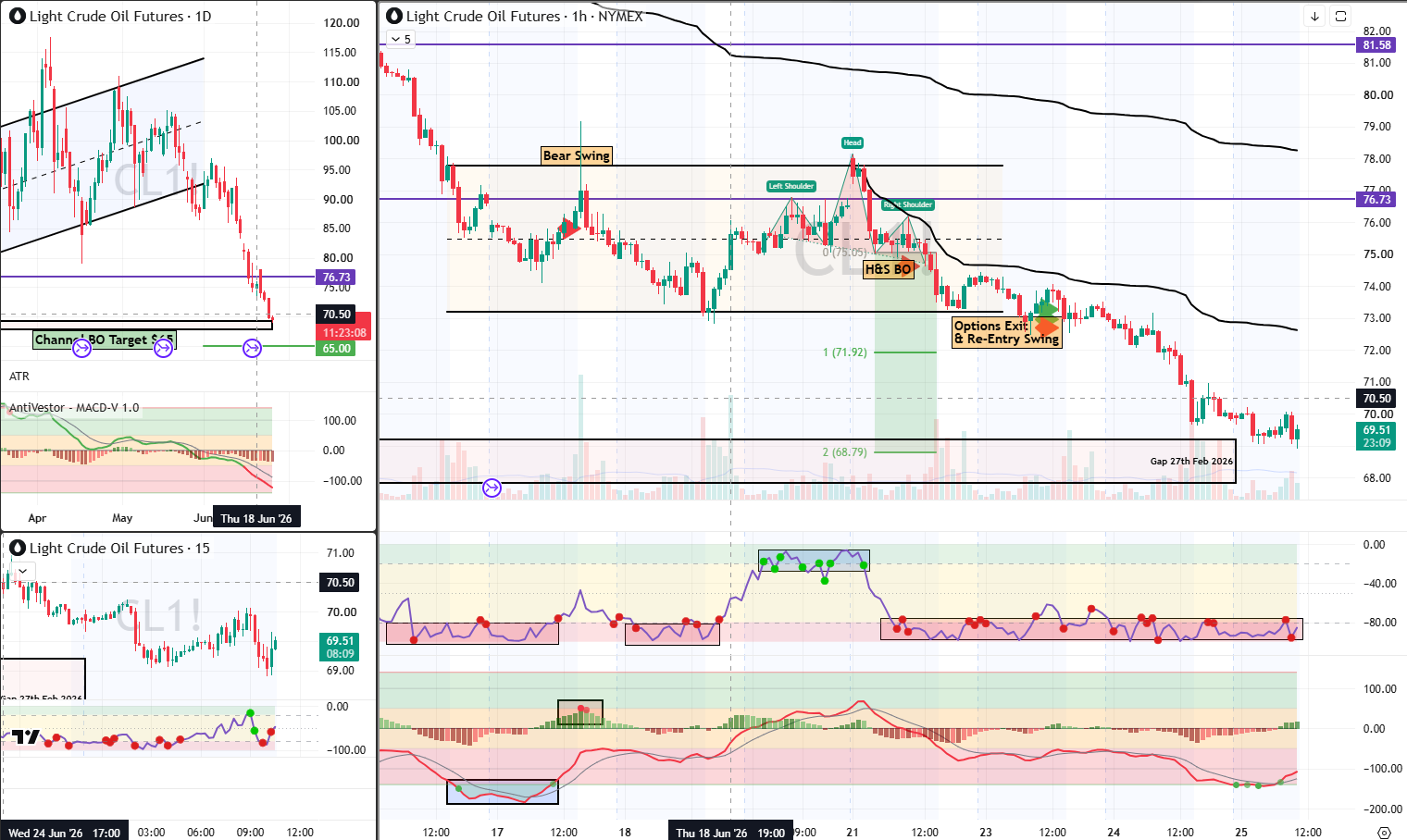Click the 'May' label on the daily time axis
1407x840 pixels.
(122, 518)
